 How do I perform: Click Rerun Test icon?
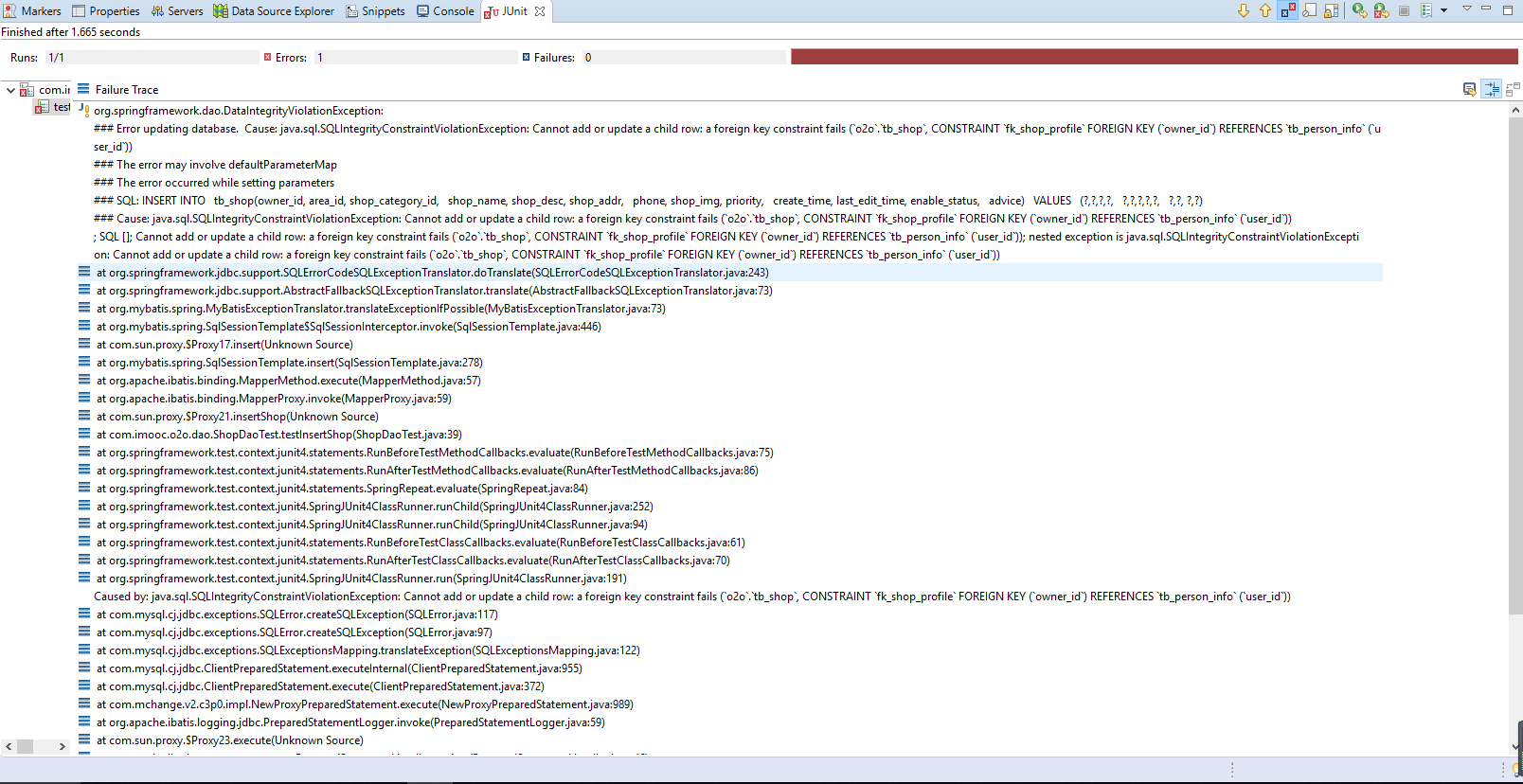[1360, 10]
